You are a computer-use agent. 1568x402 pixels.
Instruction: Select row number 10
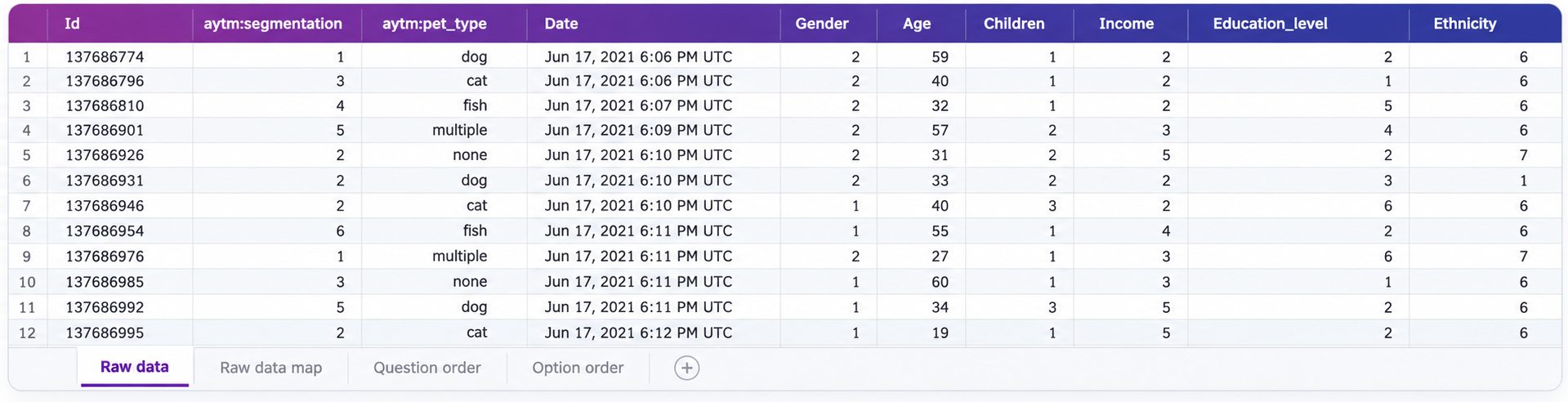pos(27,282)
